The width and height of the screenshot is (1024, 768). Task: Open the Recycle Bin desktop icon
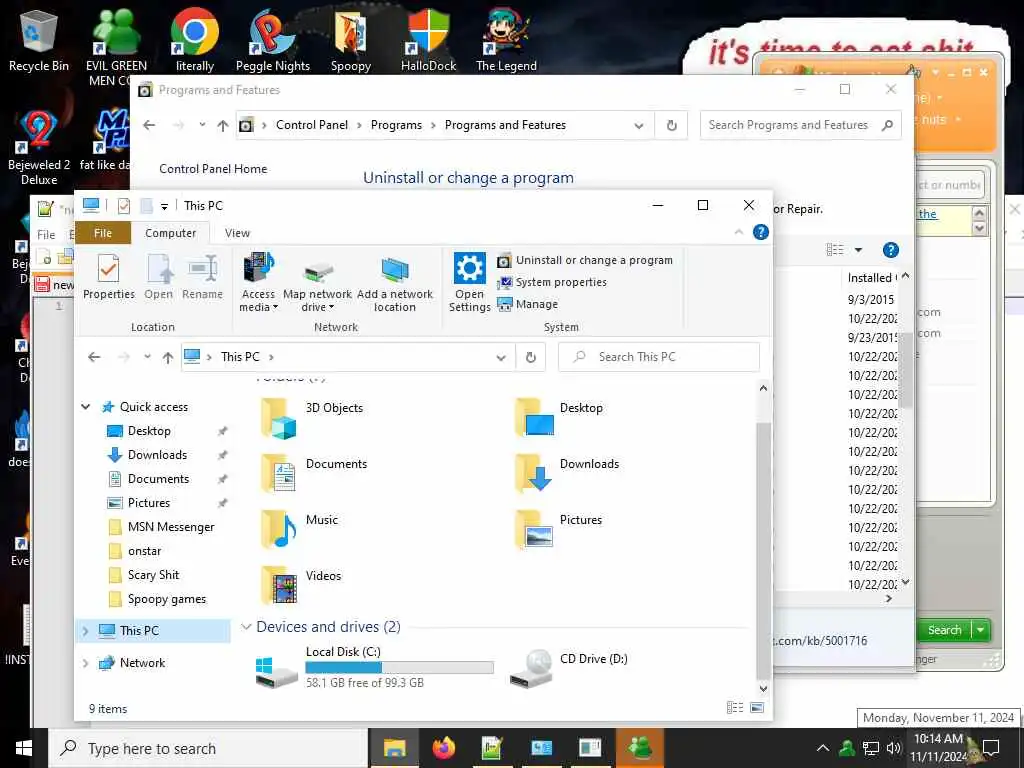point(39,40)
